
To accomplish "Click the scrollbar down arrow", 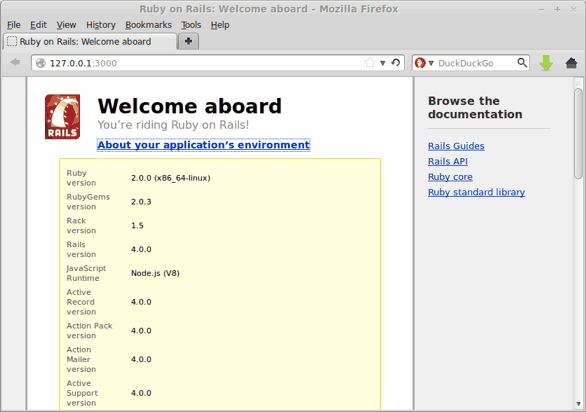I will tap(579, 405).
